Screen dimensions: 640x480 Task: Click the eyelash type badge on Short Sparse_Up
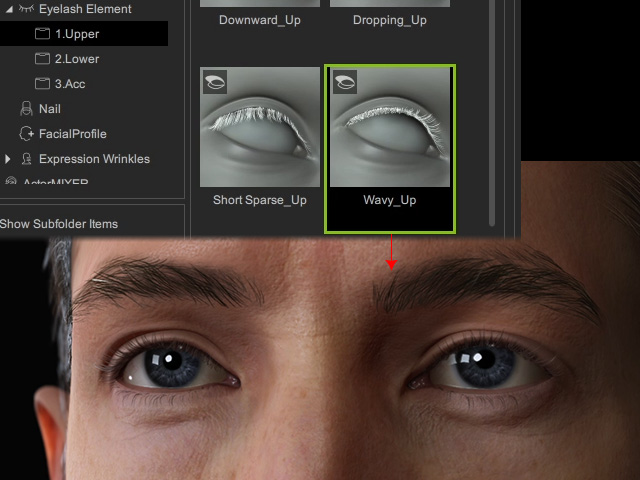pos(215,82)
